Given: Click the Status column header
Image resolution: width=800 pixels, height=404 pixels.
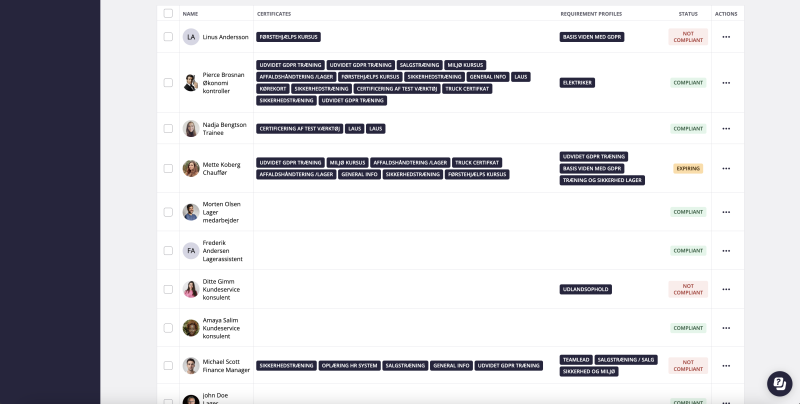Looking at the screenshot, I should (x=688, y=14).
